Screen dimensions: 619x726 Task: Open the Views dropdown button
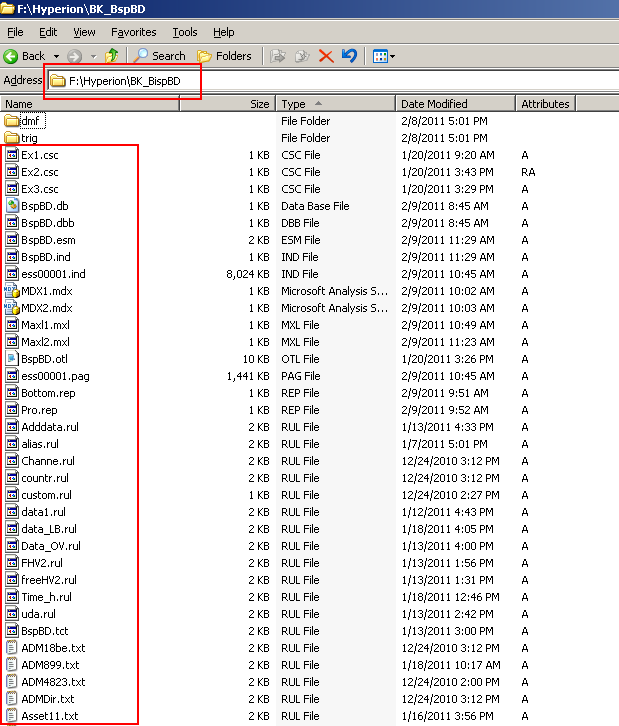(384, 56)
